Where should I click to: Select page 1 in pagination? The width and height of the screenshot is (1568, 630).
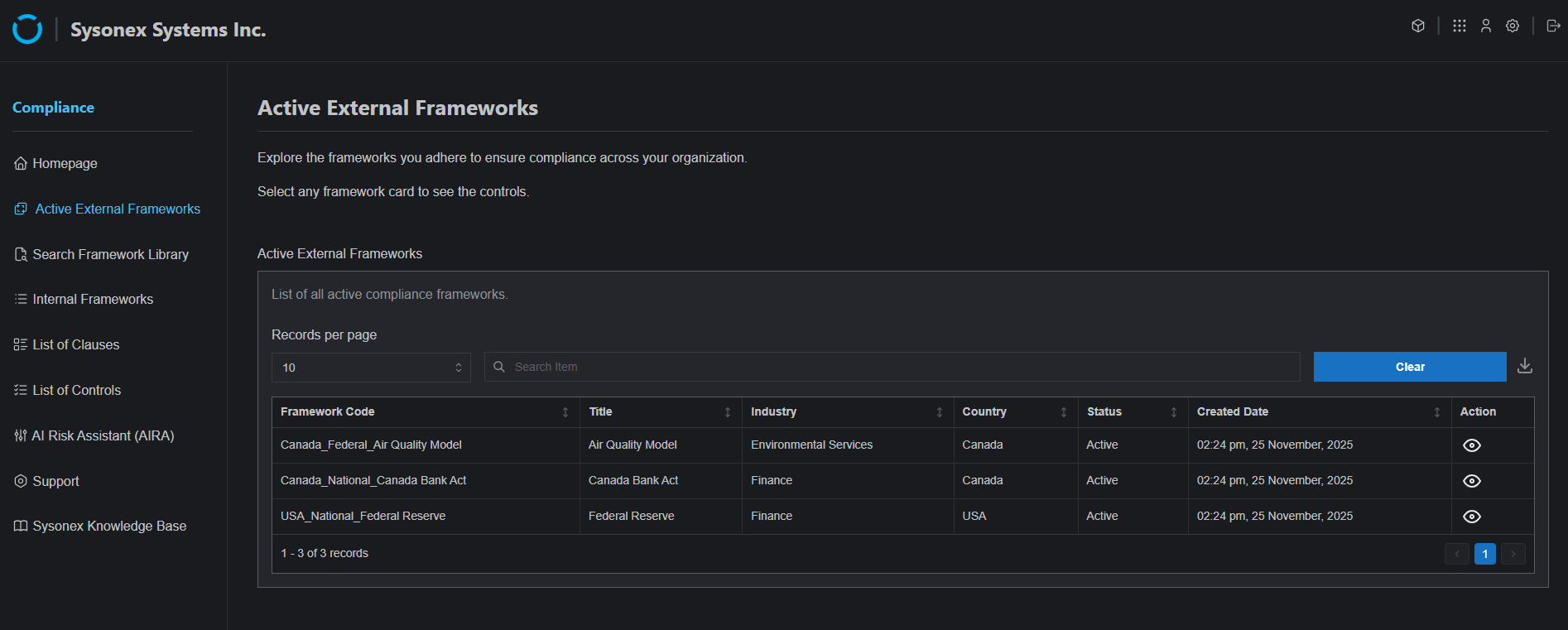coord(1484,554)
